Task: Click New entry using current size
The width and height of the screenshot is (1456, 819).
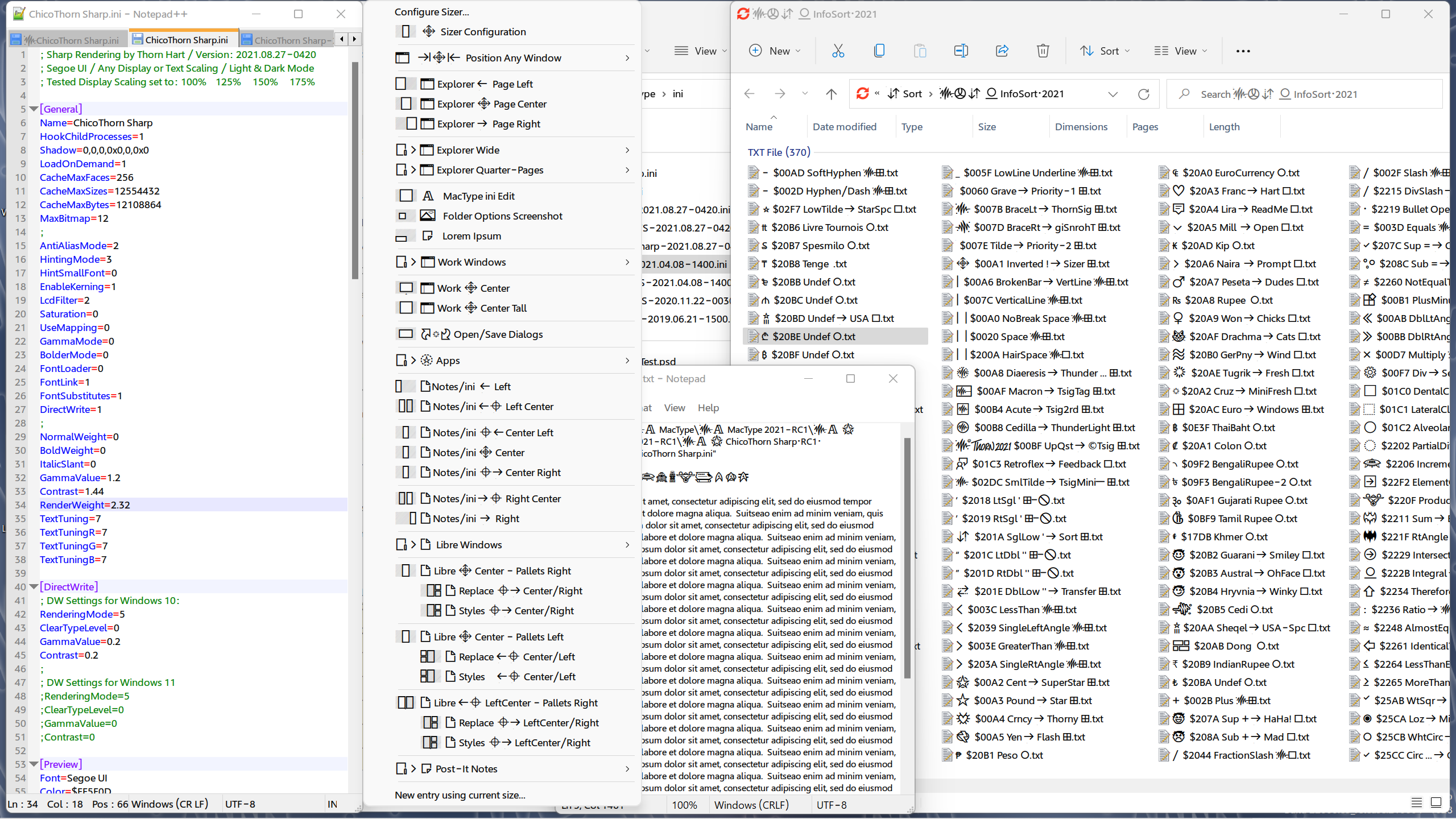Action: click(x=460, y=795)
